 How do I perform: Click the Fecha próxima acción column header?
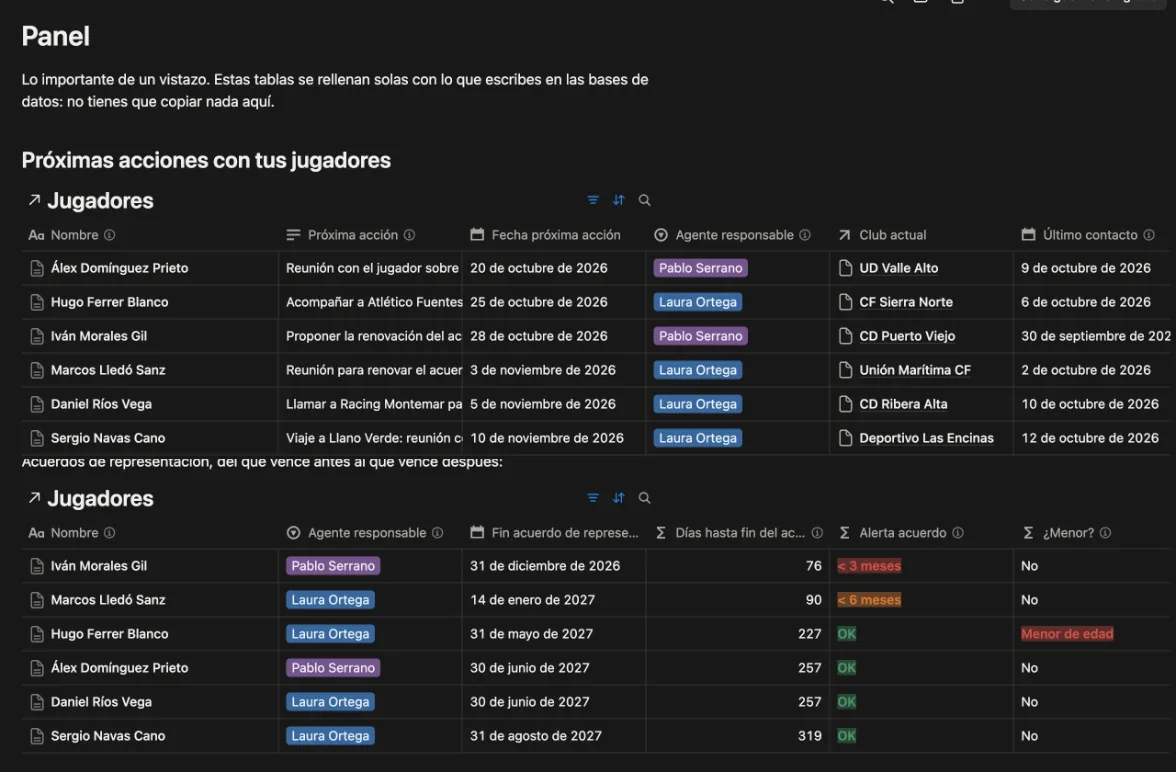pyautogui.click(x=554, y=235)
